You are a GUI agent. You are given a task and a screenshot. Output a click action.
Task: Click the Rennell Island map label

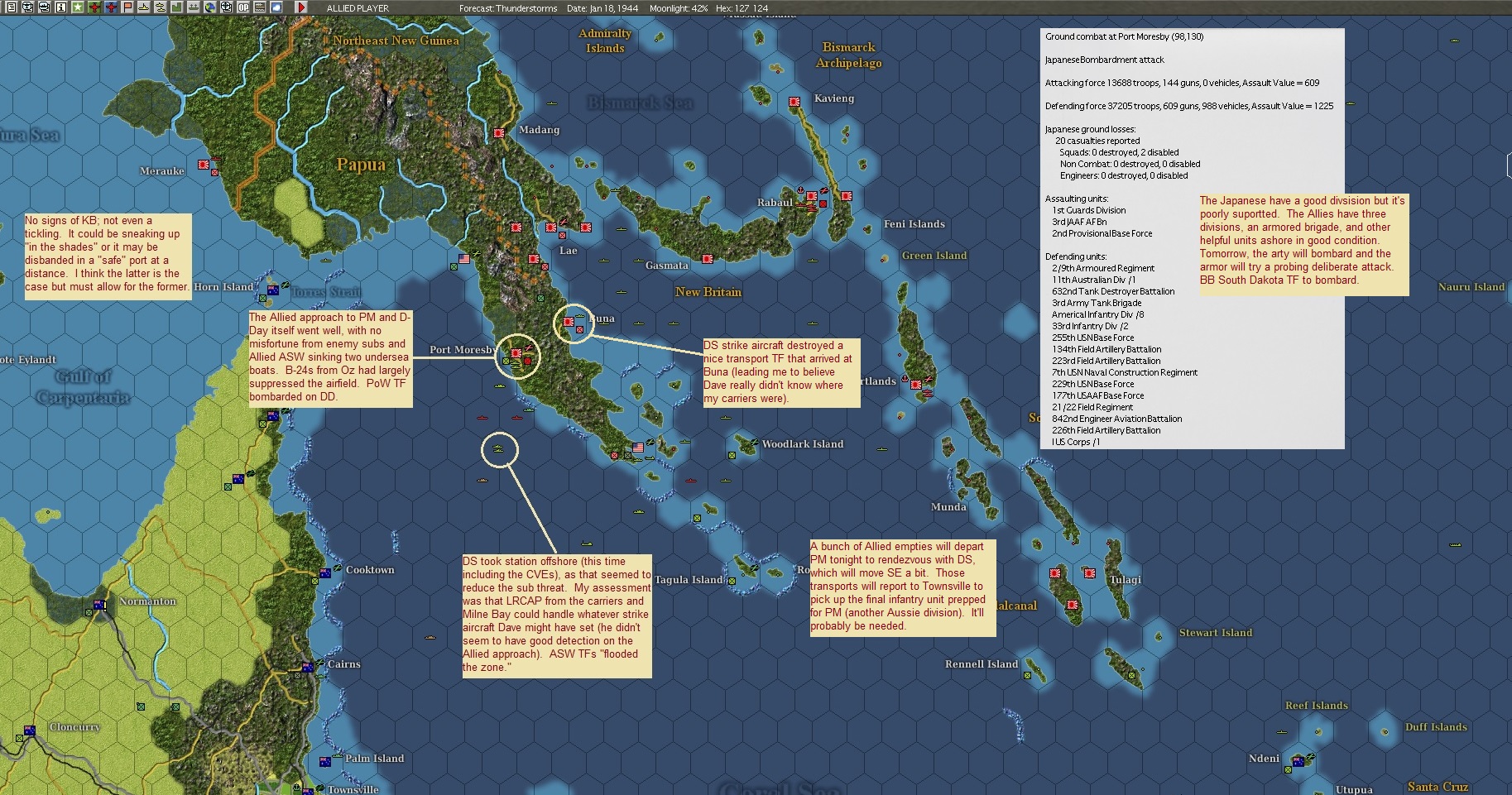pos(982,664)
